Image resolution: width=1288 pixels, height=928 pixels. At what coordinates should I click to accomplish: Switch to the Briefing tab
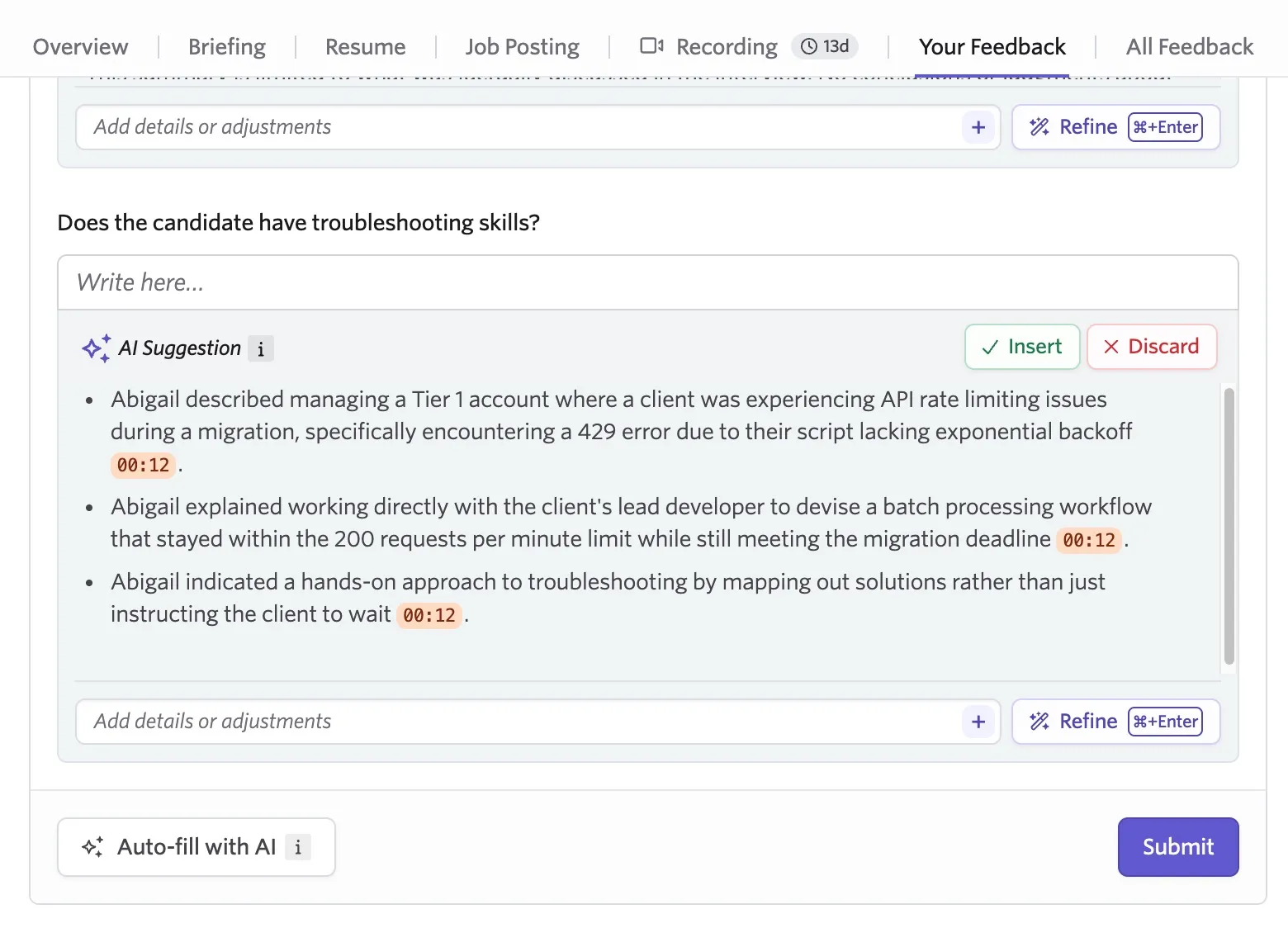click(227, 47)
